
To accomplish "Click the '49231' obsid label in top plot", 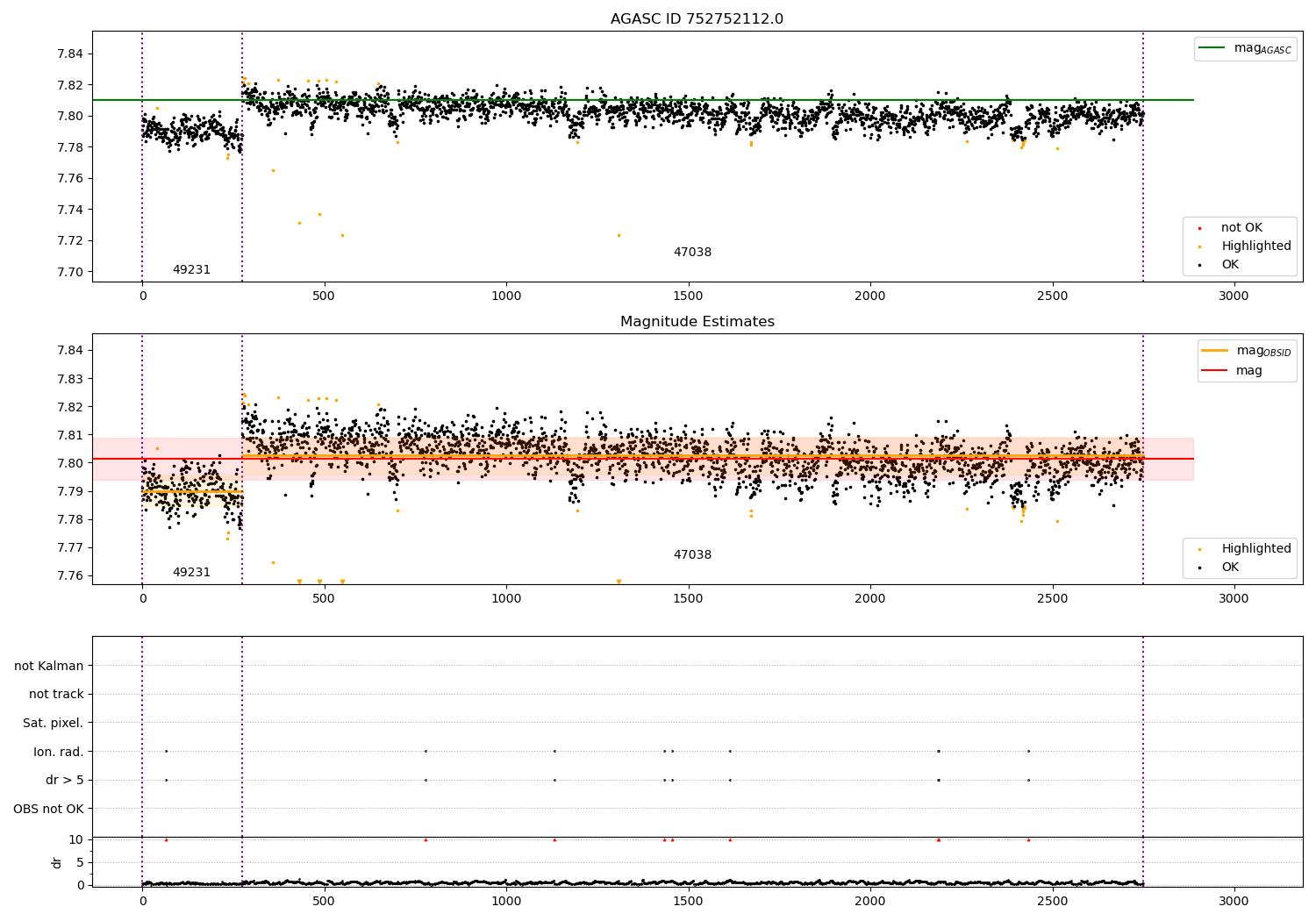I will [191, 270].
